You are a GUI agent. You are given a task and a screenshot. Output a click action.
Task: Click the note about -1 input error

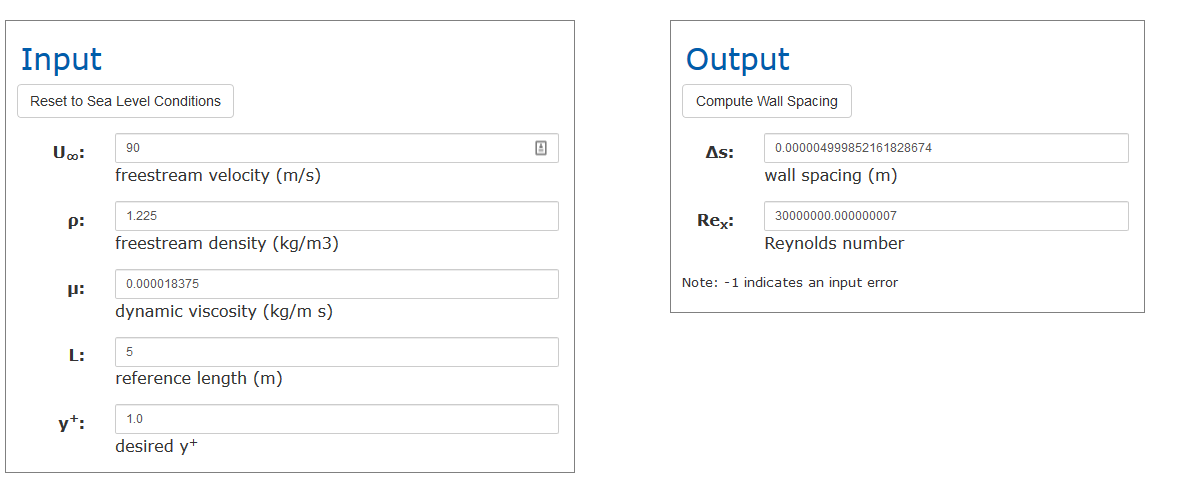[790, 283]
